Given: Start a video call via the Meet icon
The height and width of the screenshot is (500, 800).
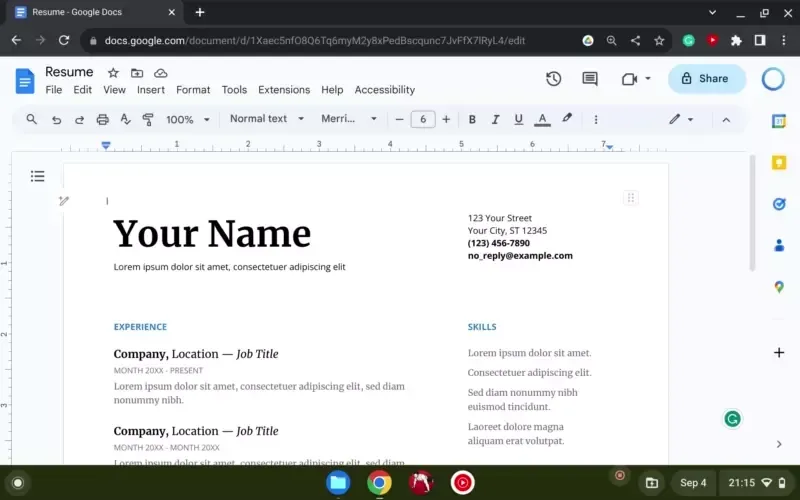Looking at the screenshot, I should click(x=629, y=79).
